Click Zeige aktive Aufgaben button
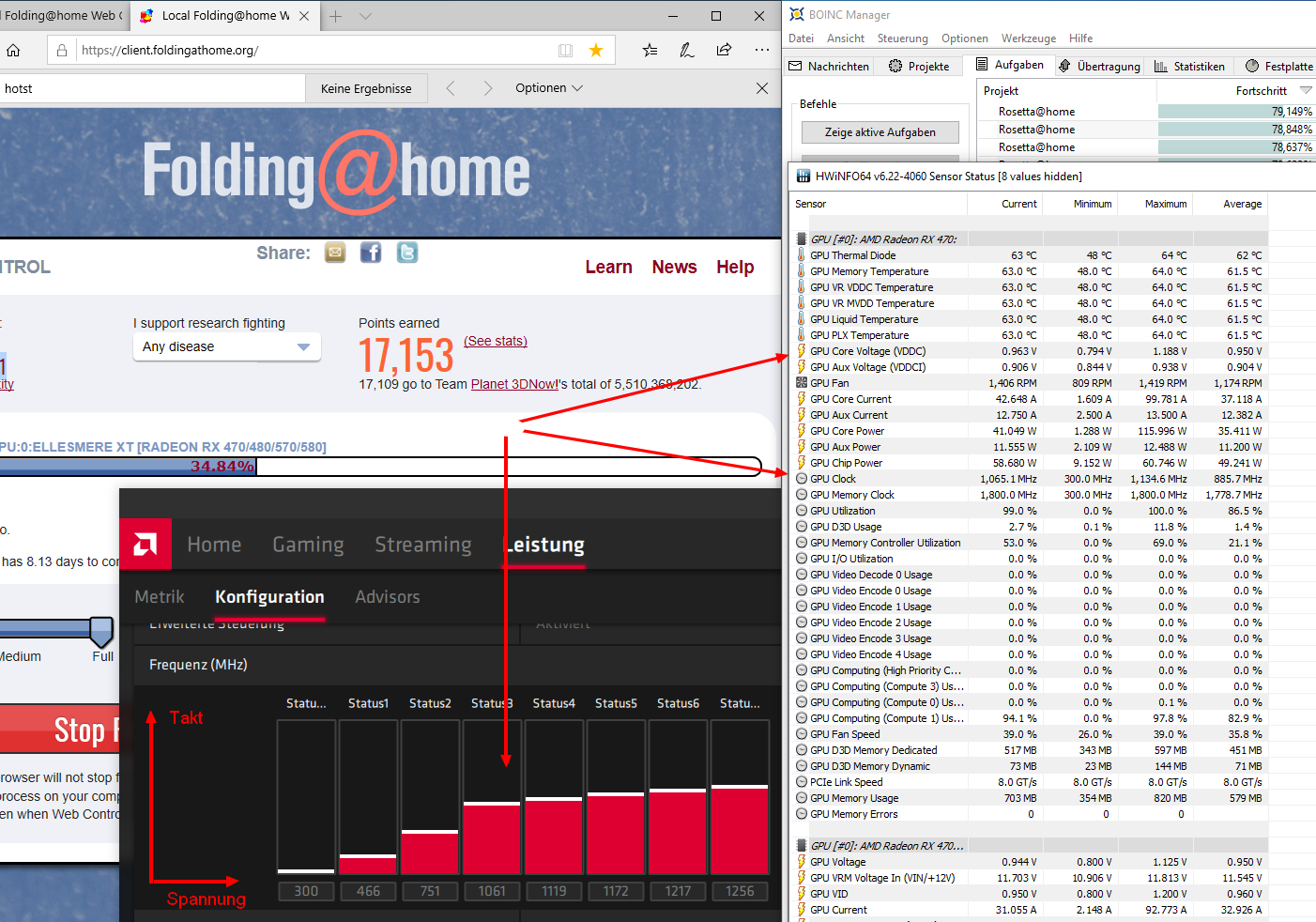Viewport: 1316px width, 922px height. point(880,132)
